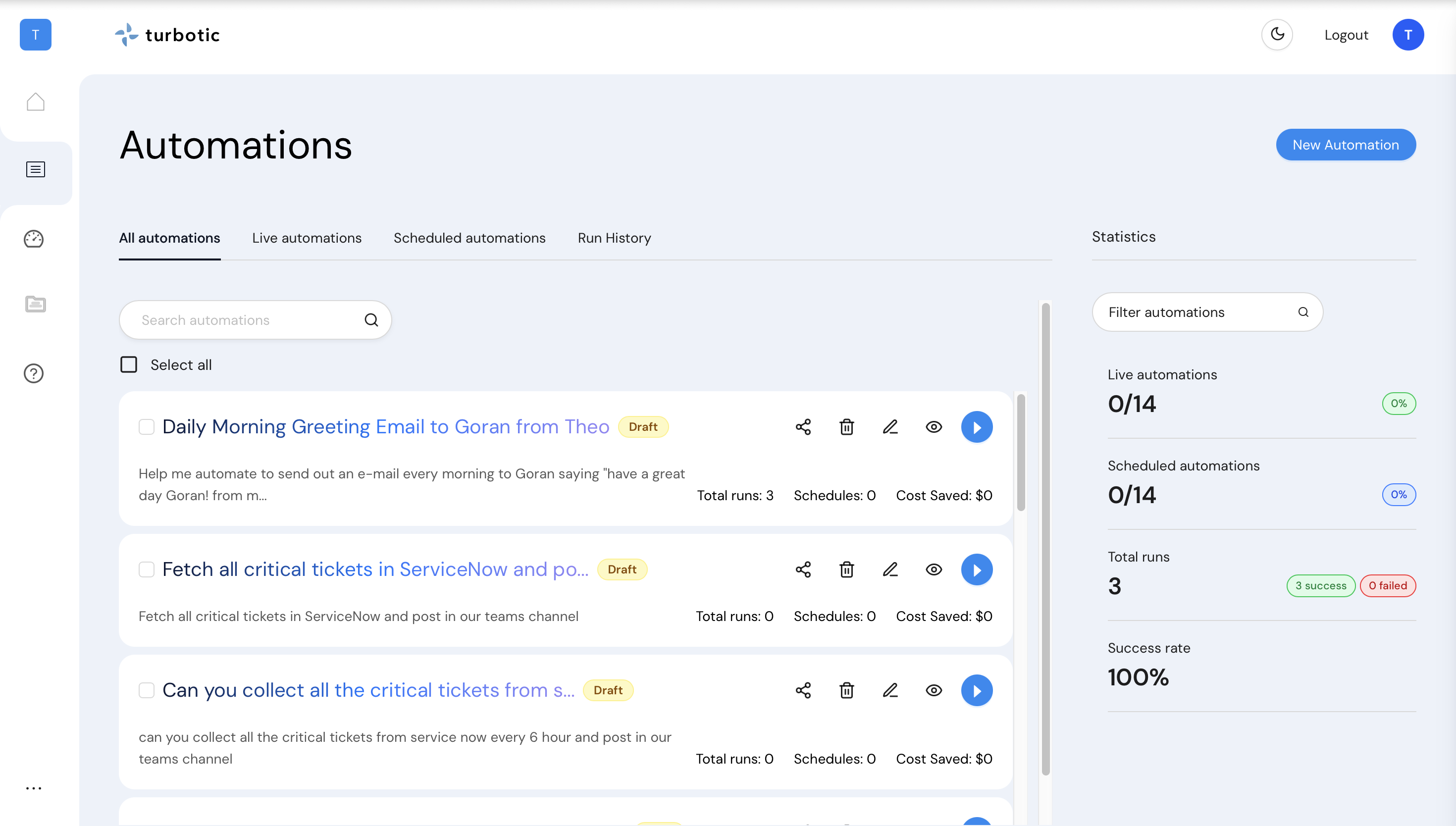
Task: Click the Logout link
Action: [1347, 35]
